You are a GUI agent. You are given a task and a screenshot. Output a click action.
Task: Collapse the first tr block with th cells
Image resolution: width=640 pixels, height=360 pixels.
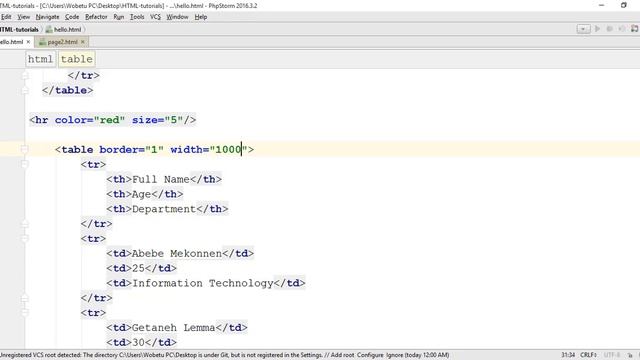click(24, 164)
